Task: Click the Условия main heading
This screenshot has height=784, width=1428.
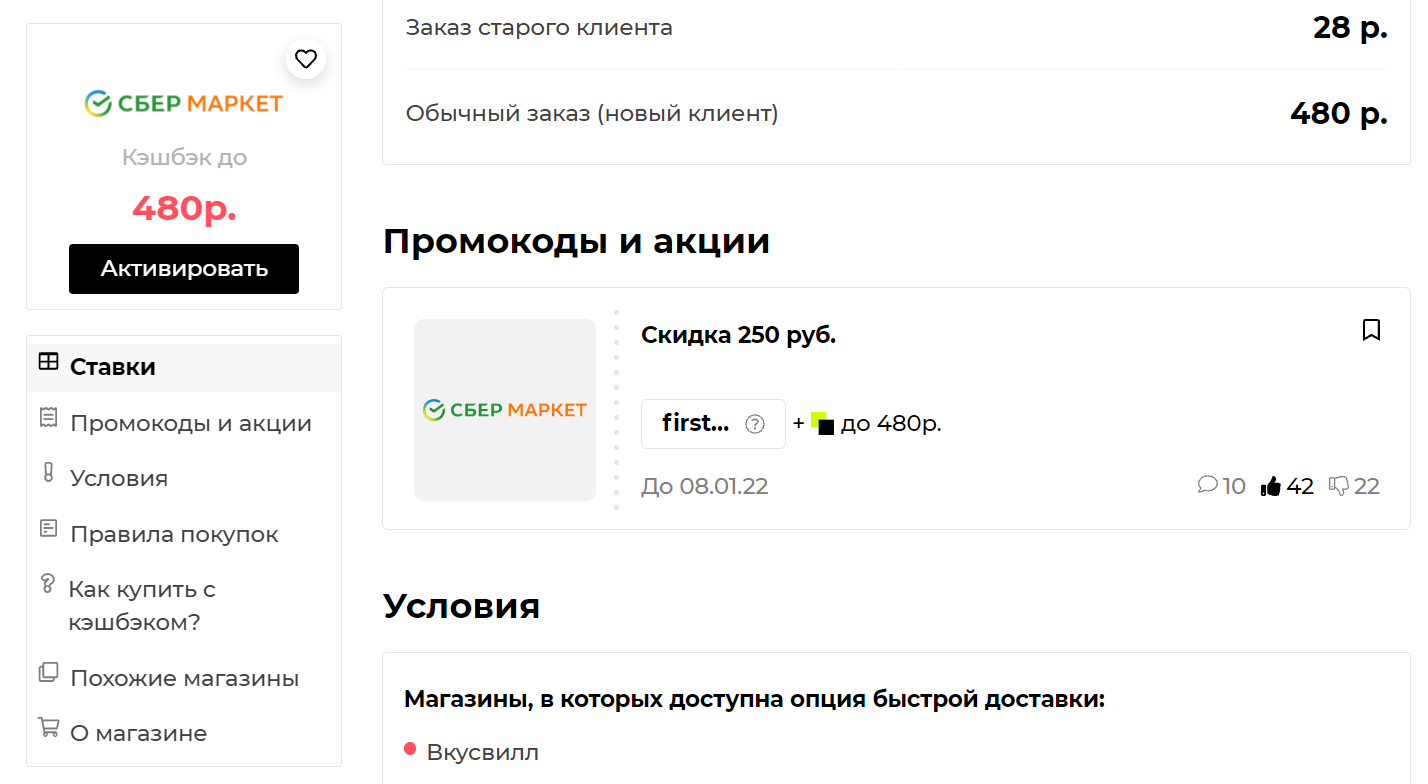Action: click(462, 606)
